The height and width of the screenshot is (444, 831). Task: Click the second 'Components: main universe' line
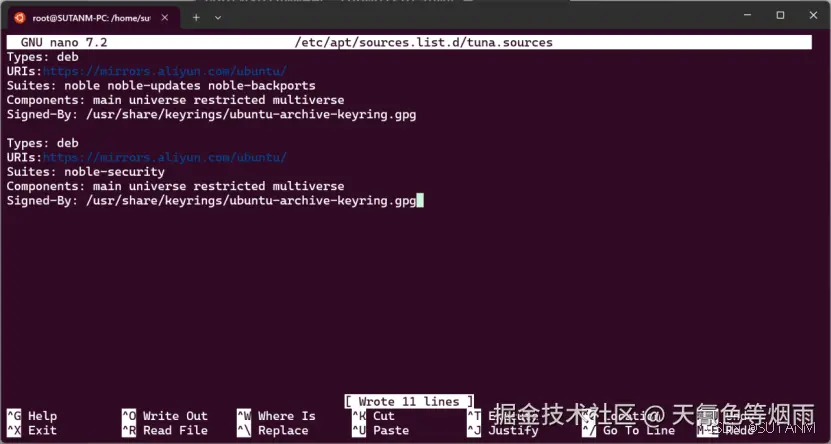pyautogui.click(x=175, y=187)
